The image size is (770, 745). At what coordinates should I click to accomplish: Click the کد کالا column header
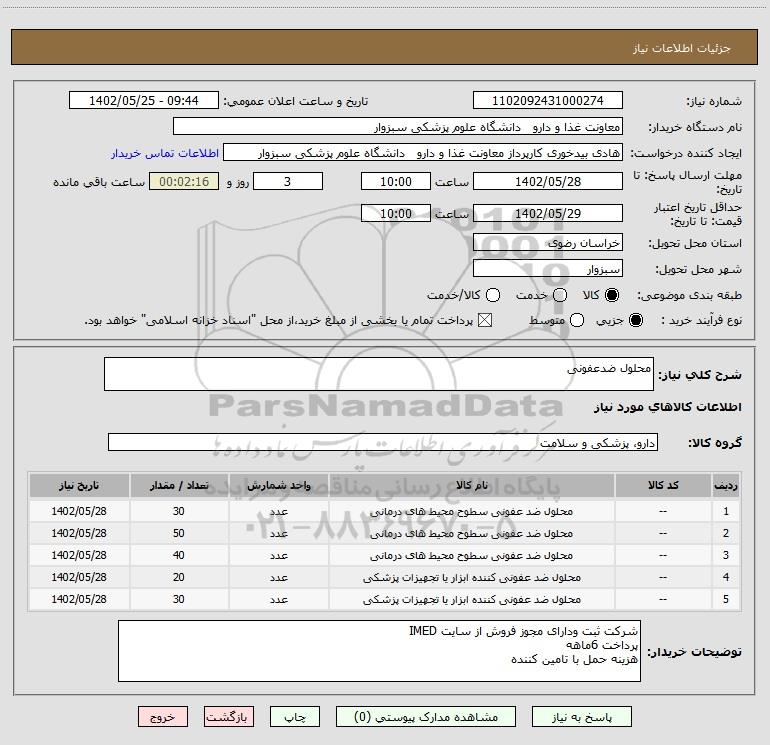[x=663, y=486]
